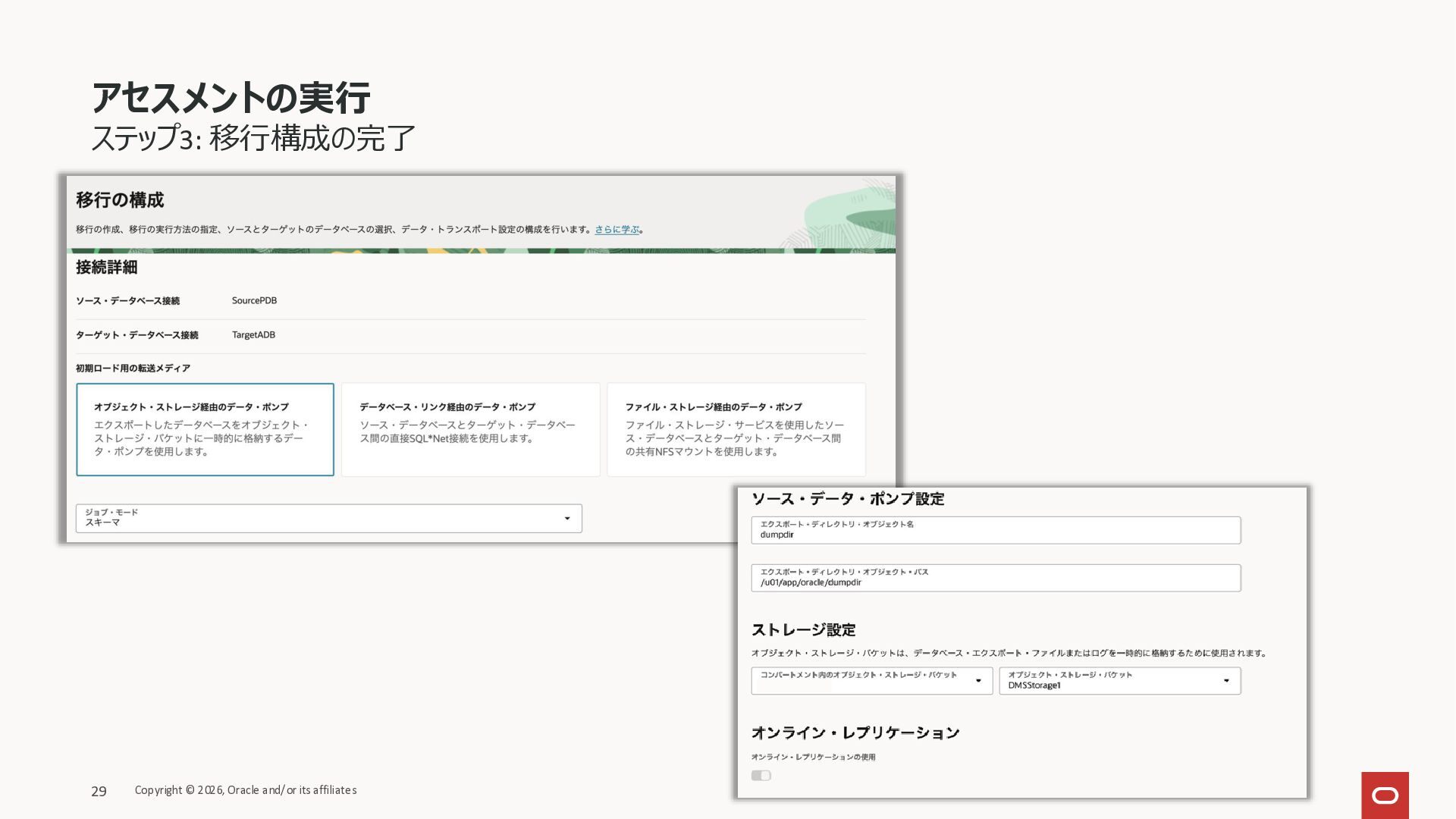The height and width of the screenshot is (819, 1456).
Task: Open the ジョブ・モード dropdown arrow
Action: tap(566, 519)
